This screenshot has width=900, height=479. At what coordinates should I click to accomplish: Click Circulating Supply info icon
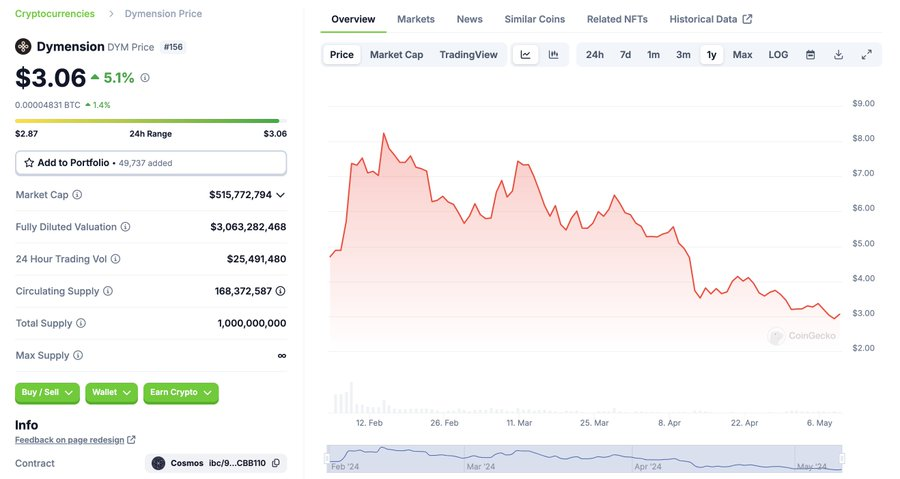[x=108, y=291]
